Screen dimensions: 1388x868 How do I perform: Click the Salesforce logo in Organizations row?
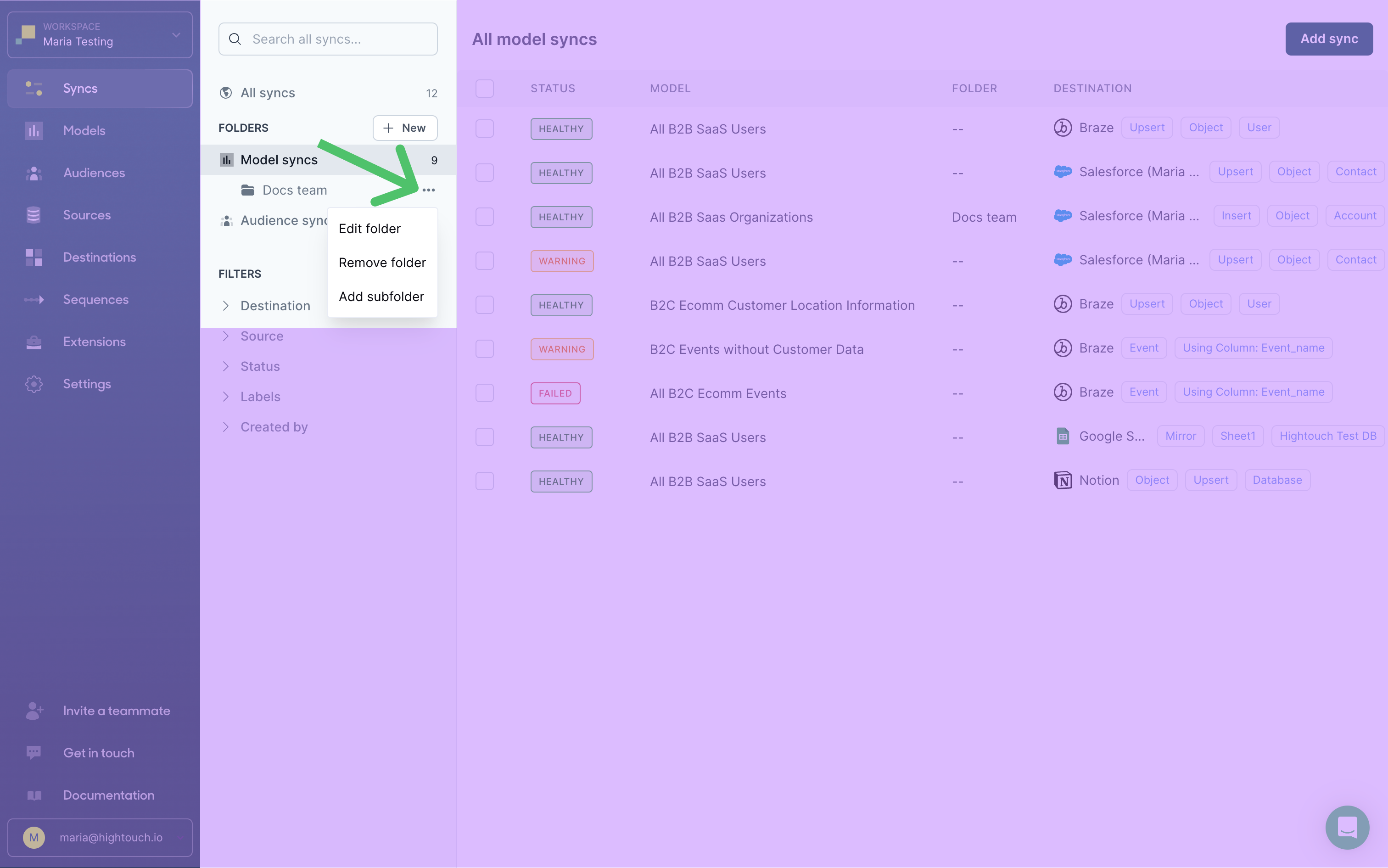[x=1063, y=216]
